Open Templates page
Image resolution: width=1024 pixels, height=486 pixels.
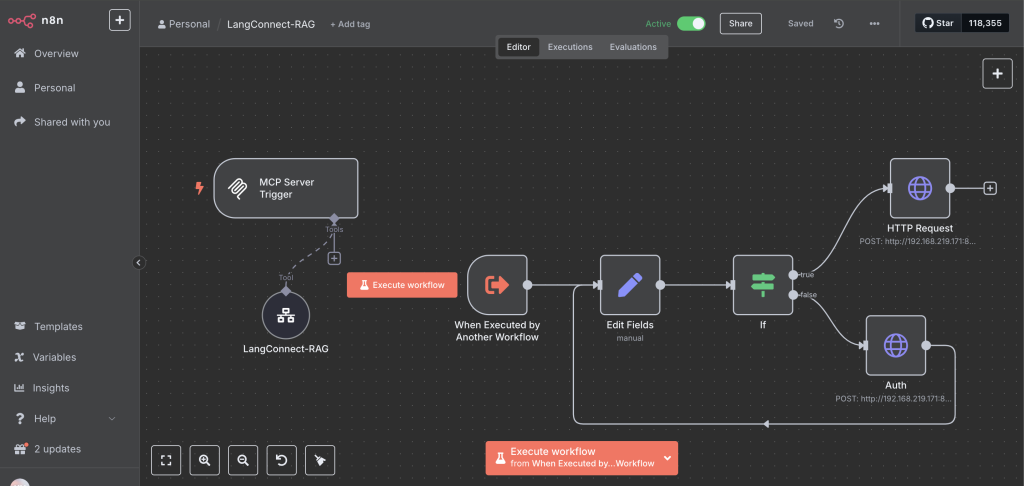58,327
